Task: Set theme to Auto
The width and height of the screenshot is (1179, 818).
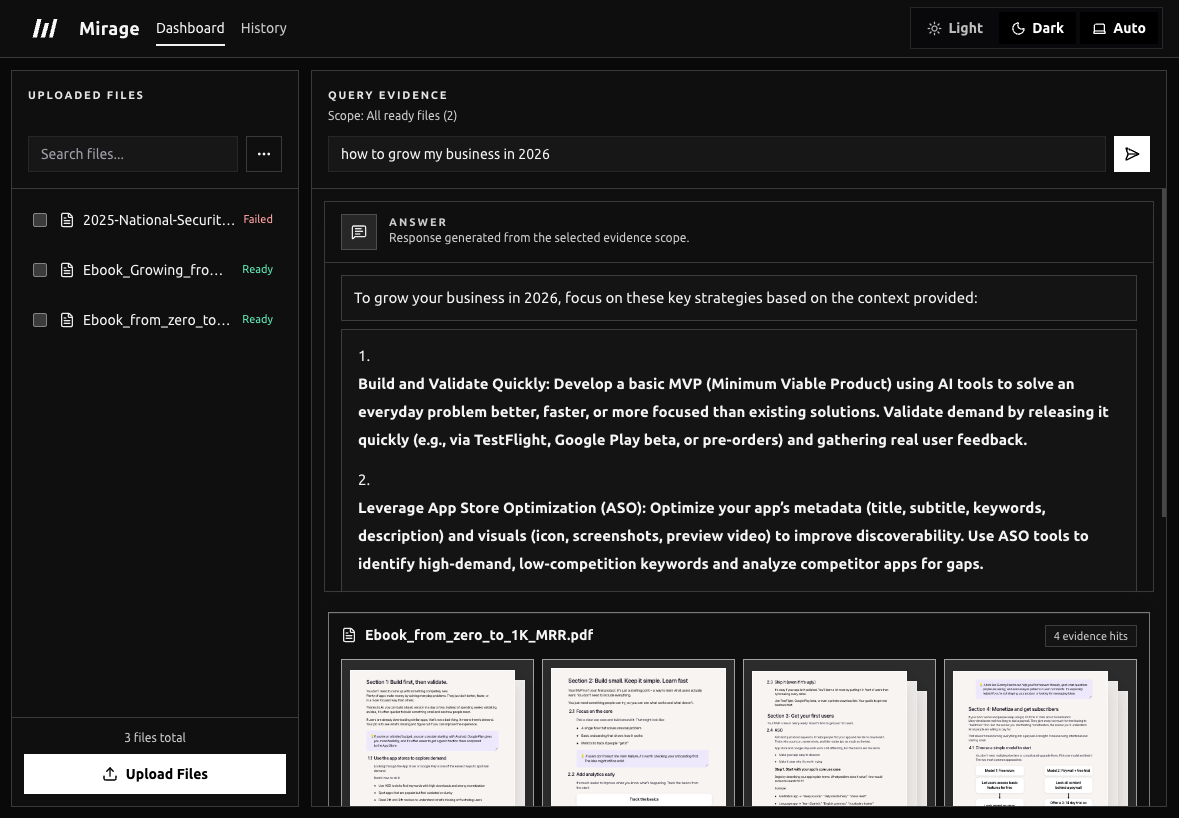Action: [1118, 28]
